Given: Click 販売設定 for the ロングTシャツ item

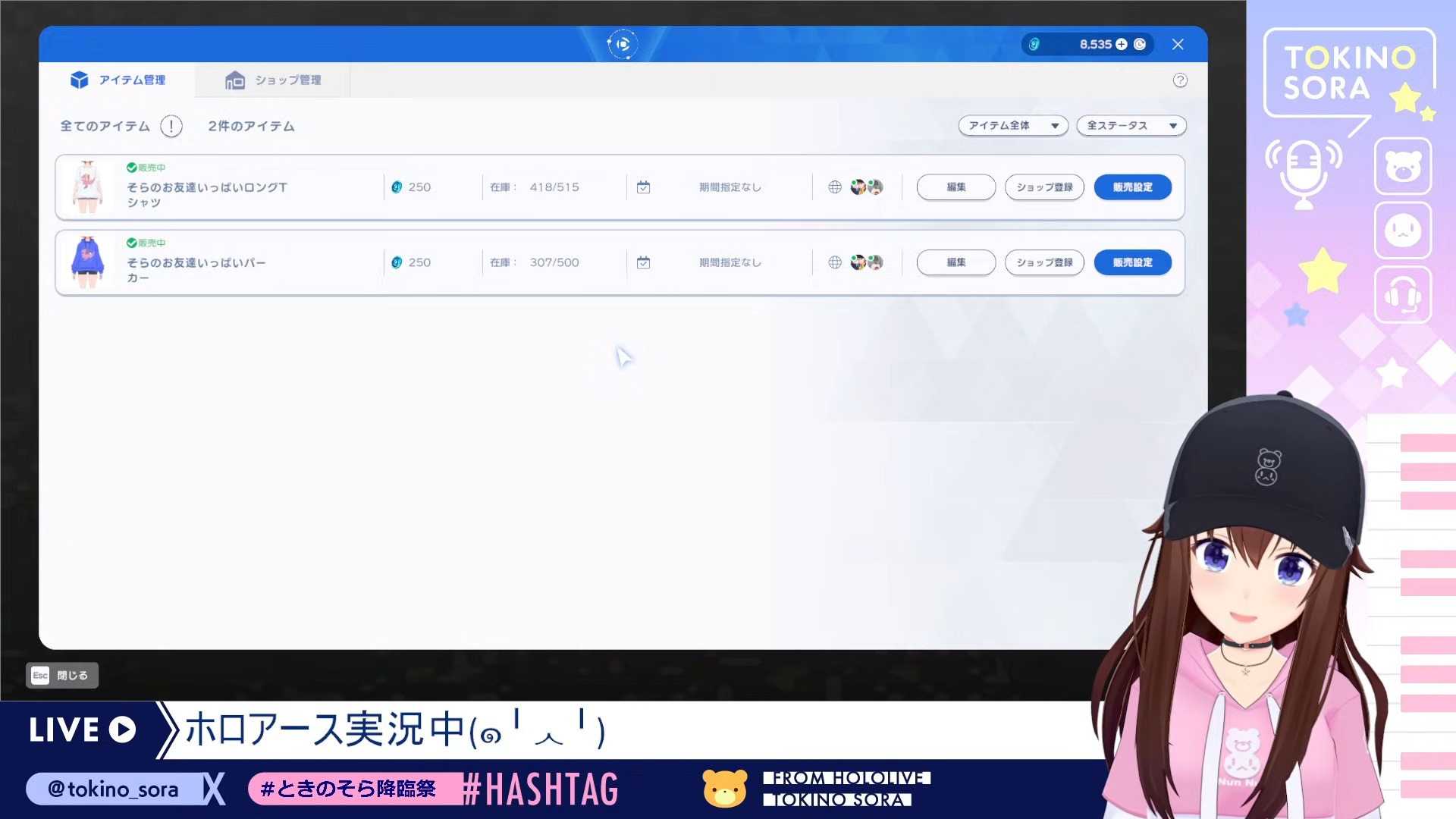Looking at the screenshot, I should pos(1133,187).
